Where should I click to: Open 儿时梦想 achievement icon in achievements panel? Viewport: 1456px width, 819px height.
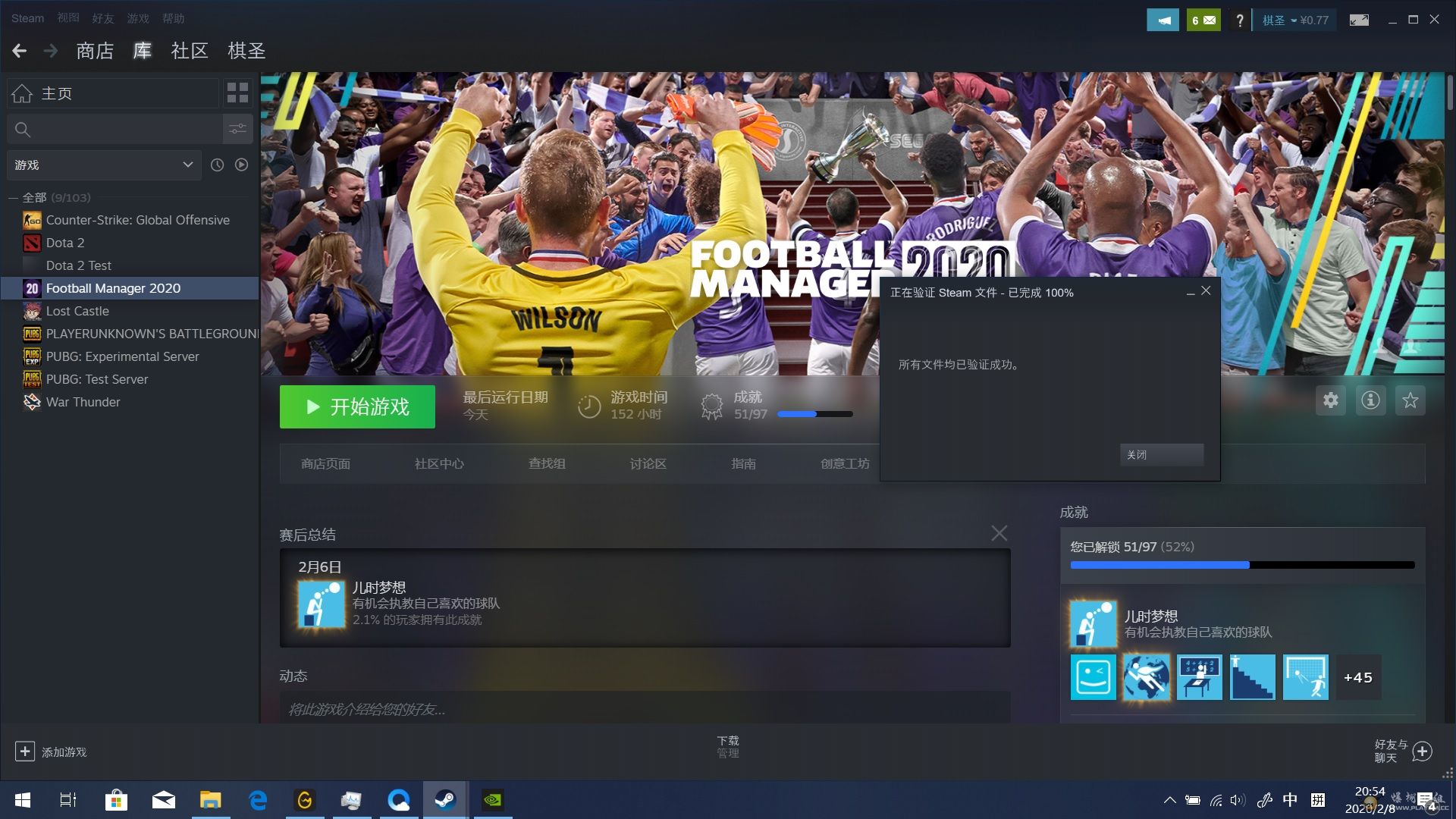[x=1093, y=623]
